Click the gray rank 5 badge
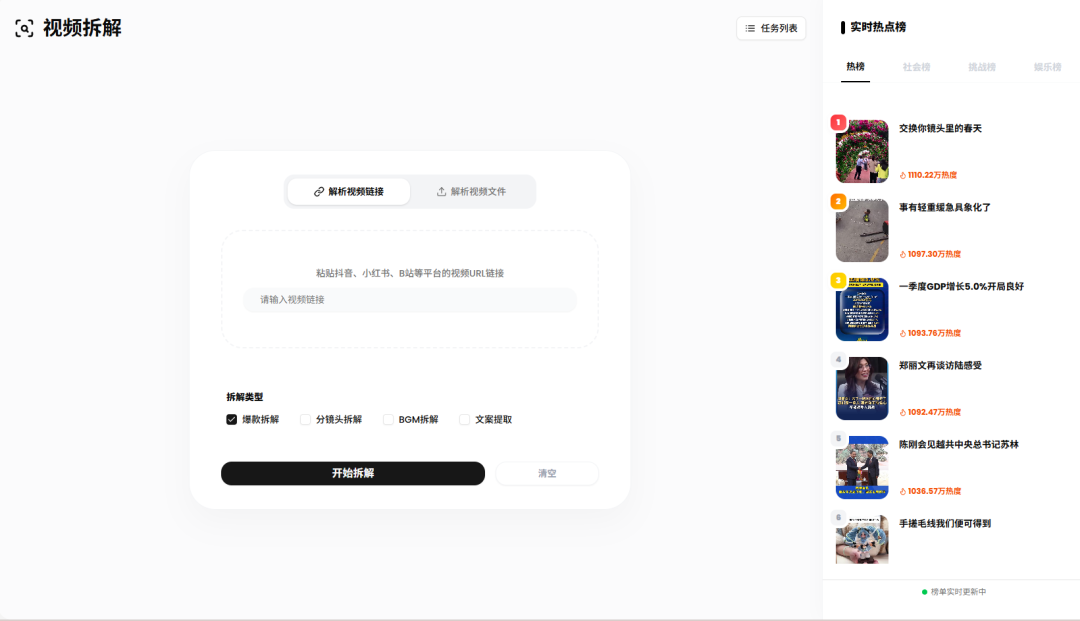1080x621 pixels. point(838,439)
